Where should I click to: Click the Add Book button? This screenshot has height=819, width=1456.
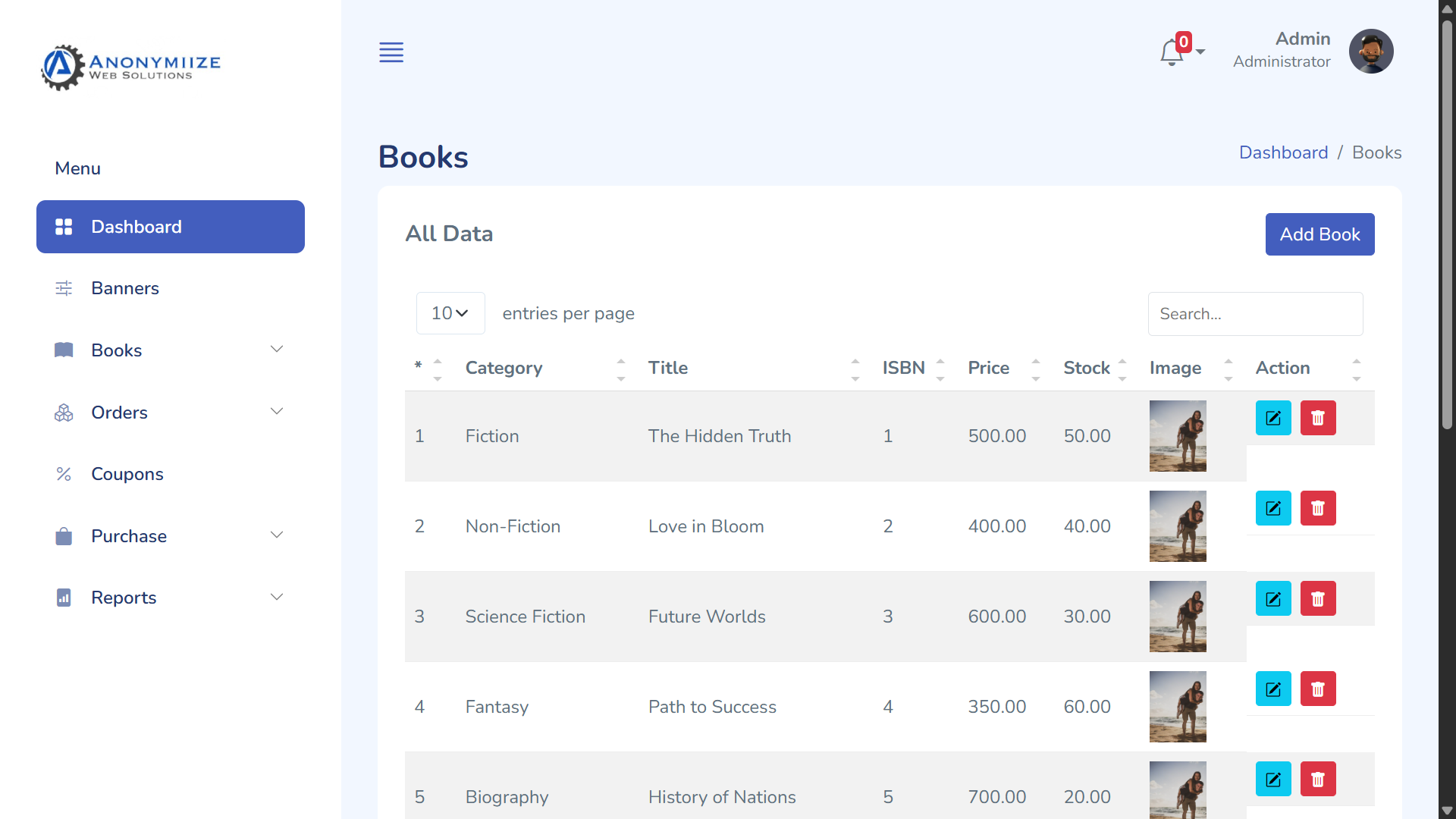1319,234
